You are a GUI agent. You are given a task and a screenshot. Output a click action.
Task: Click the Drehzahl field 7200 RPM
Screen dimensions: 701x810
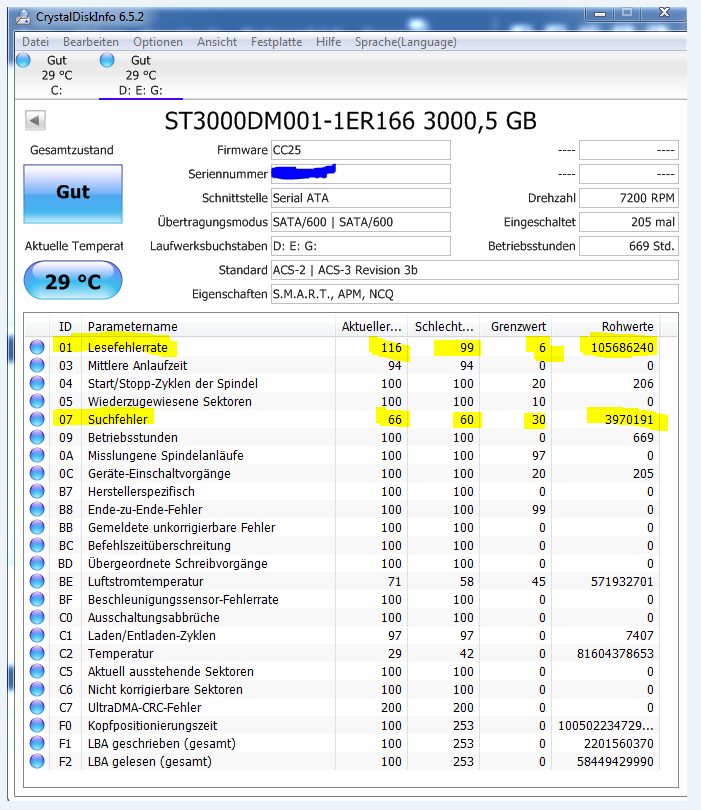[x=629, y=198]
